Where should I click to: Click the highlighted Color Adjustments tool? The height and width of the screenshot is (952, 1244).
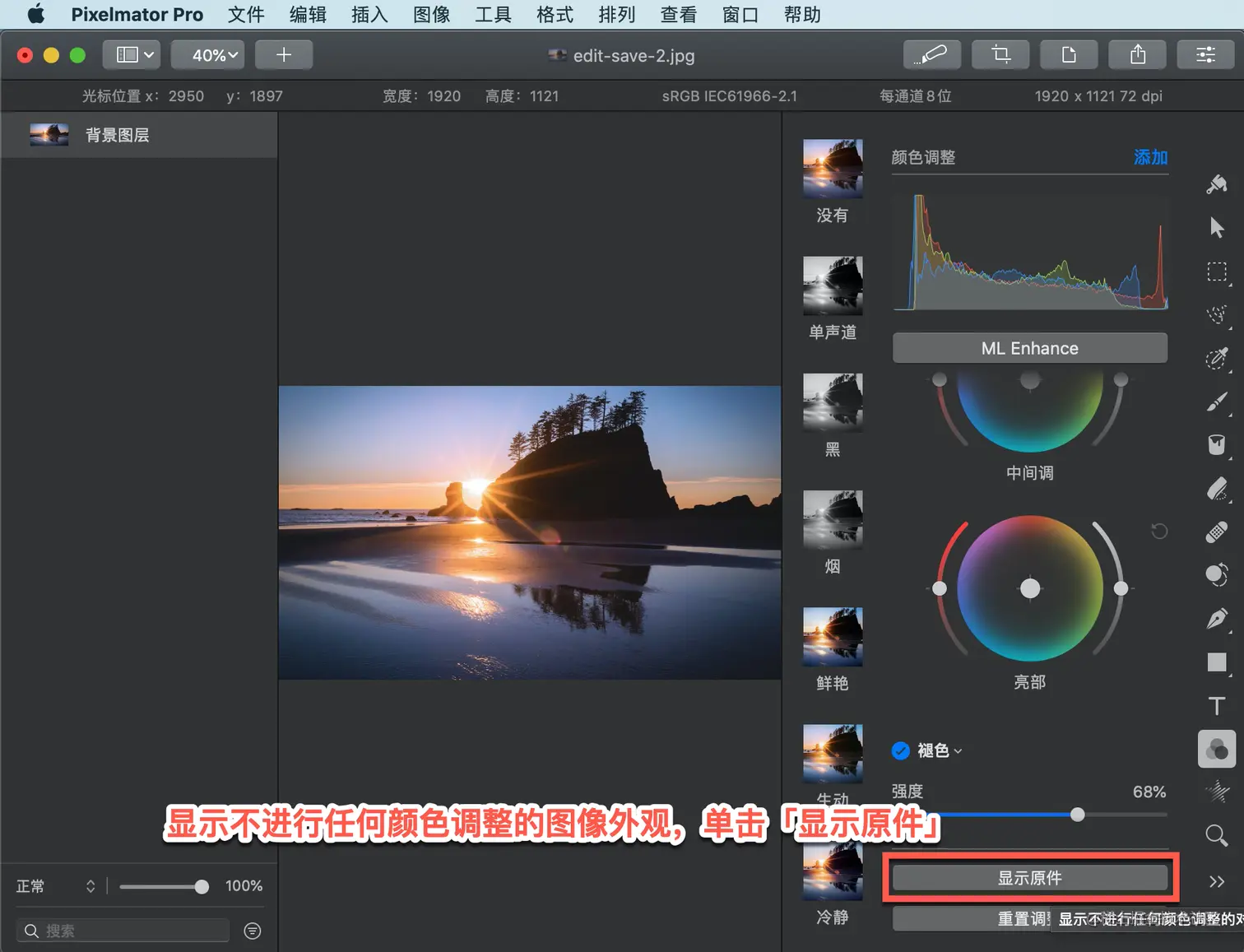(1217, 749)
